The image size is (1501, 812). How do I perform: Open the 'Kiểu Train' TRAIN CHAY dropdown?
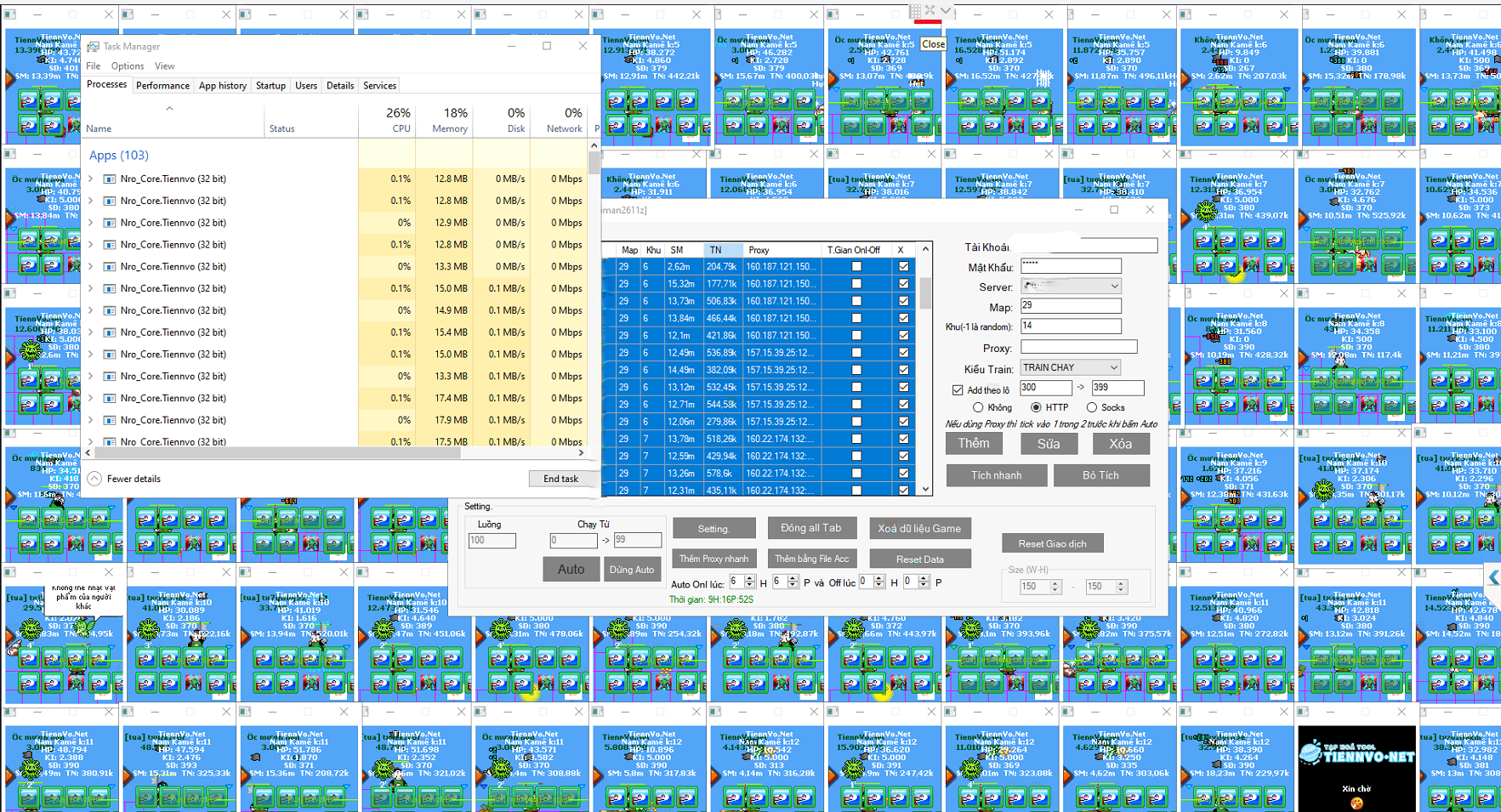coord(1070,367)
